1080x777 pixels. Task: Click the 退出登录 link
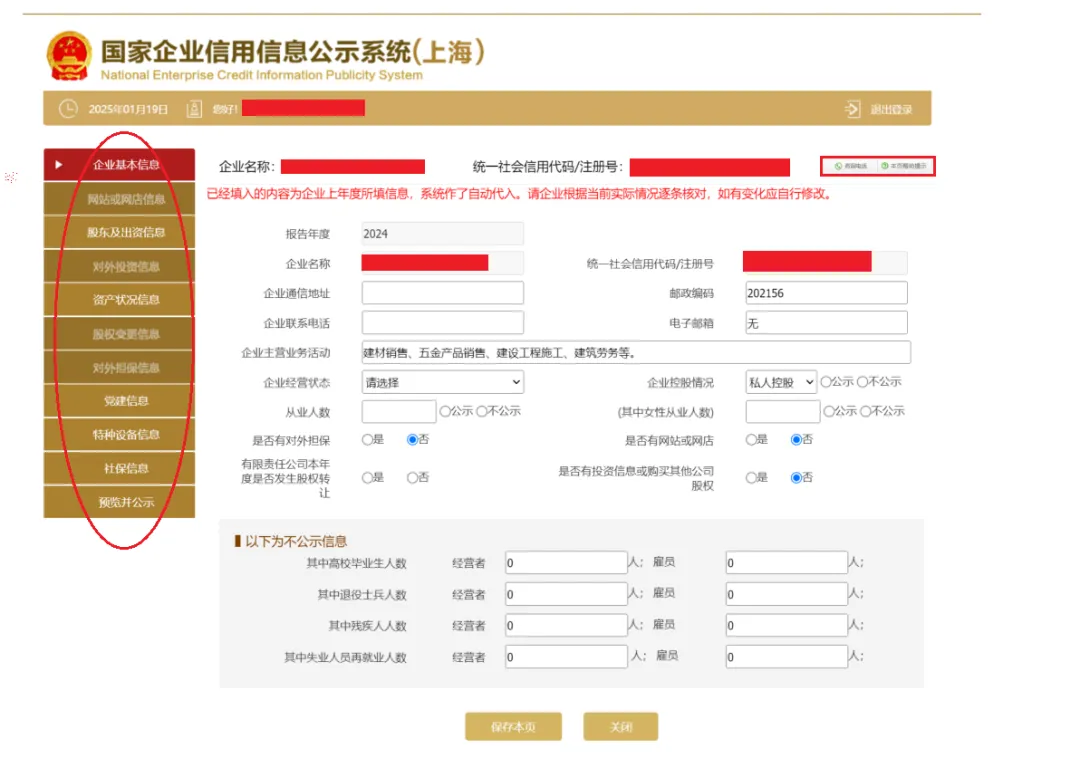click(891, 110)
